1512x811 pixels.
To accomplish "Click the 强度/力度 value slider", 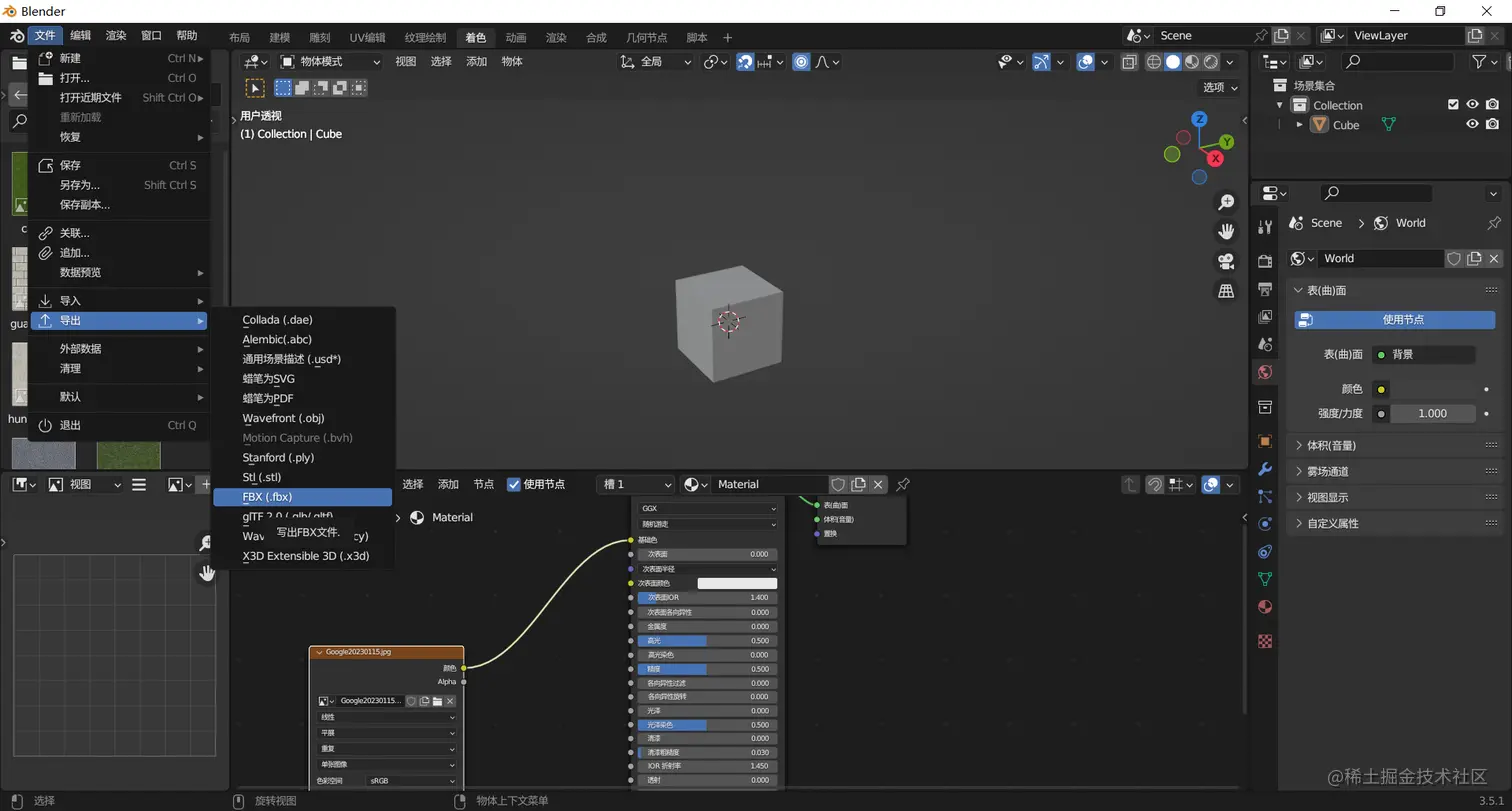I will (1432, 414).
